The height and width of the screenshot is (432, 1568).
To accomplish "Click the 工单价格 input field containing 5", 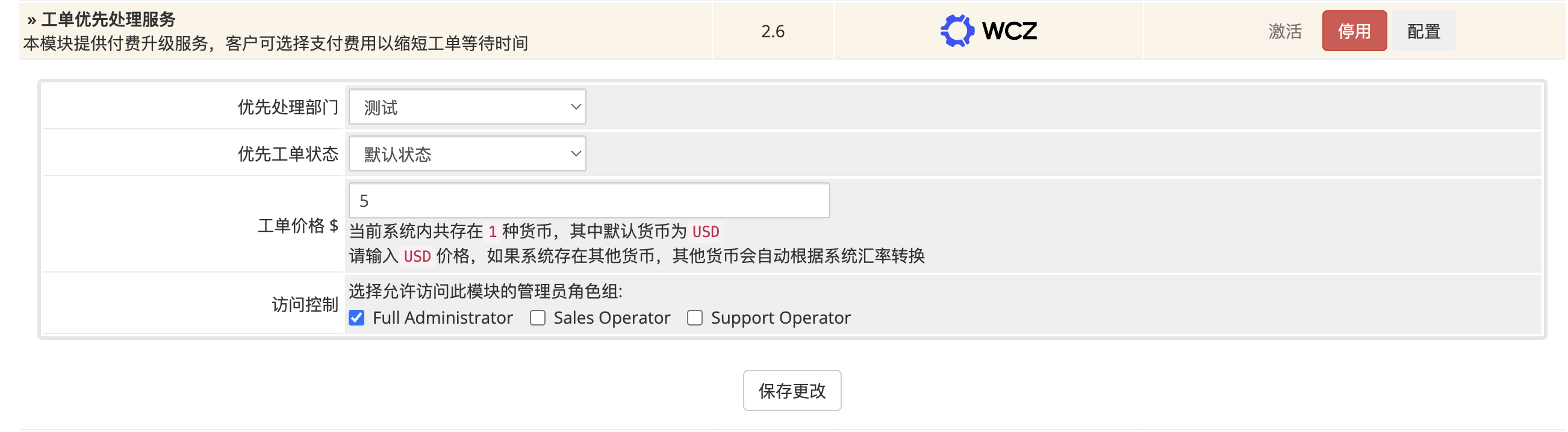I will click(x=589, y=201).
